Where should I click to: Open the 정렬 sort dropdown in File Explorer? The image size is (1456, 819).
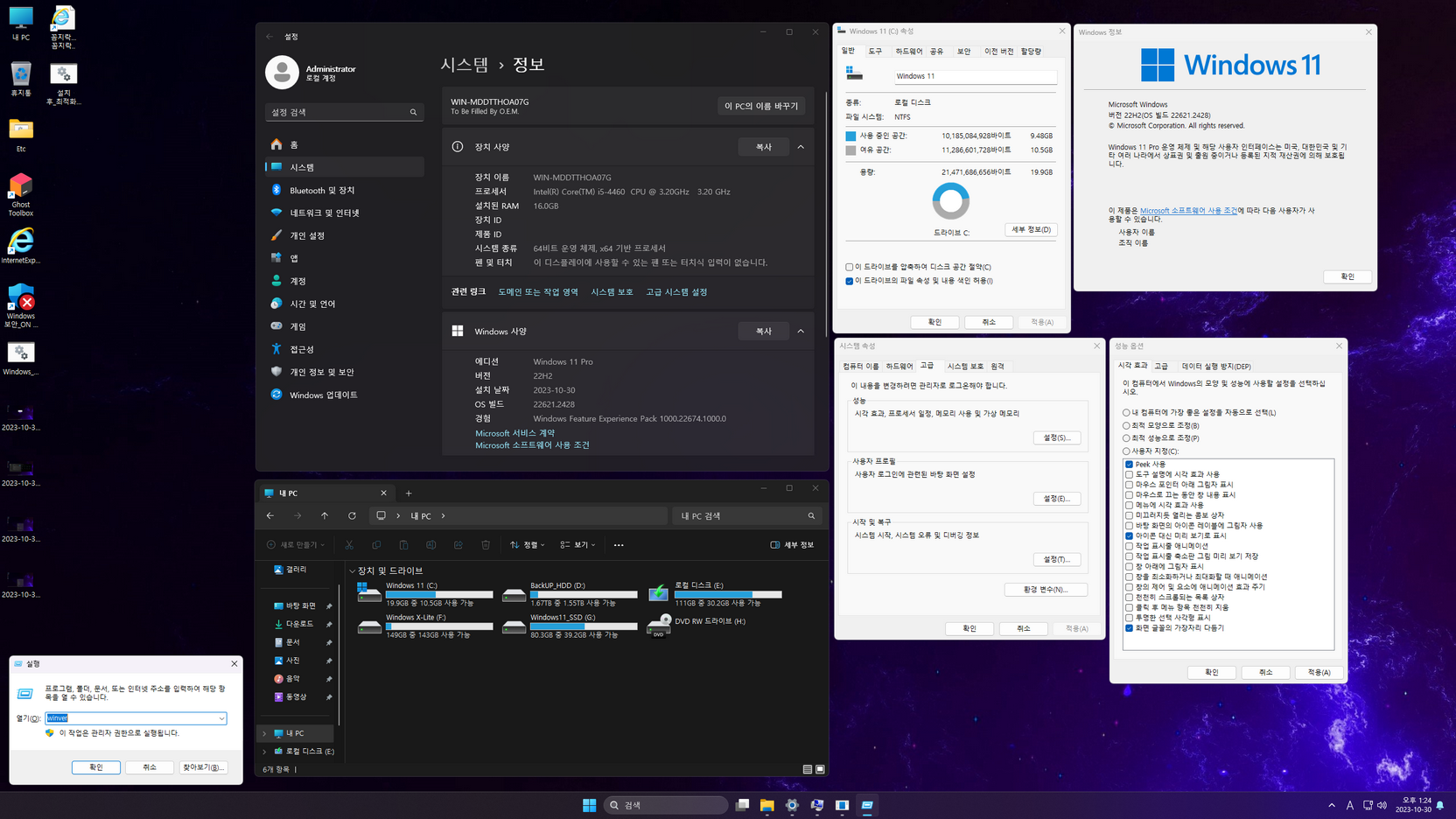tap(528, 545)
